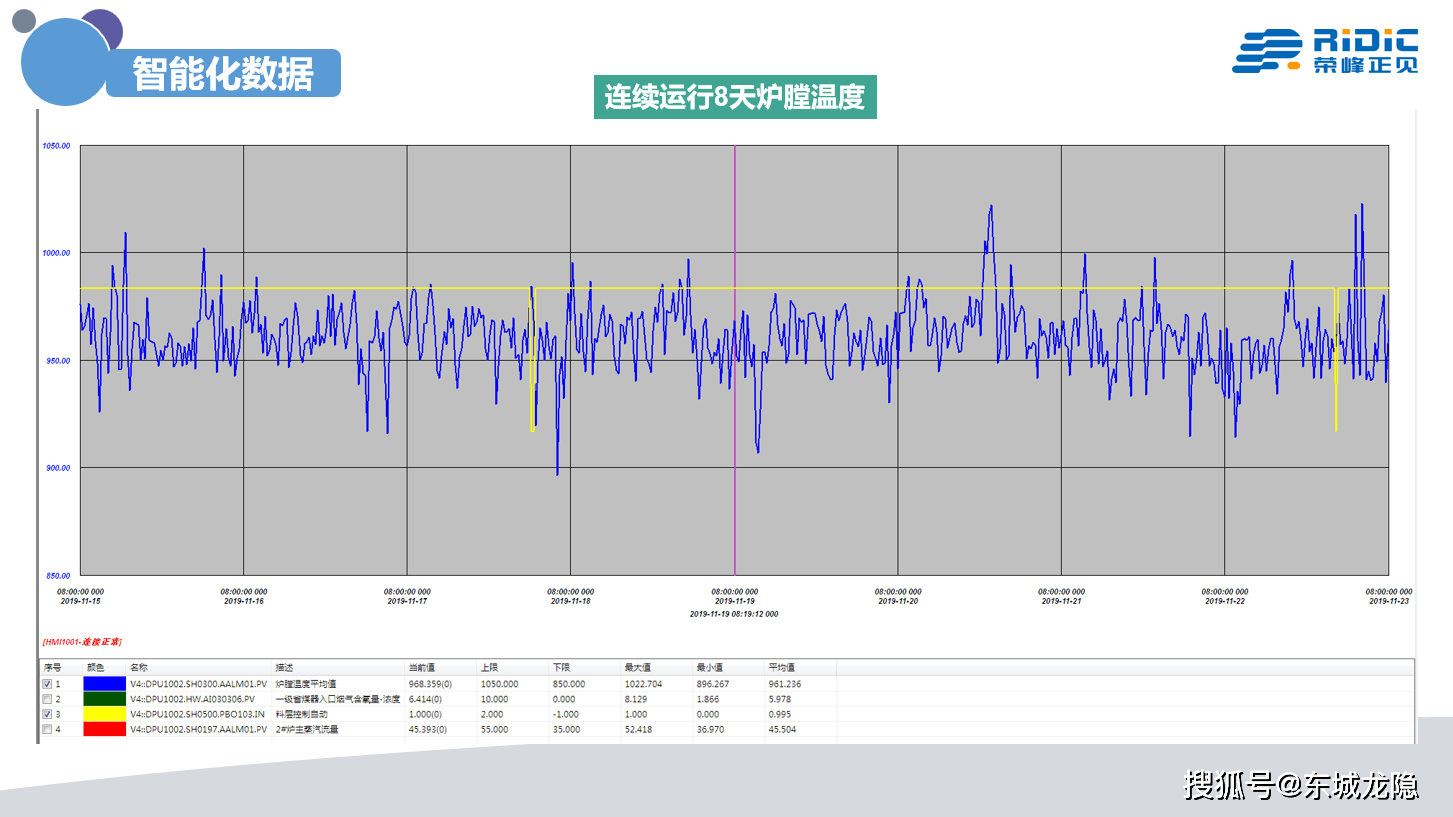Click the RiDiC 荣峰正见 logo

pos(1325,50)
